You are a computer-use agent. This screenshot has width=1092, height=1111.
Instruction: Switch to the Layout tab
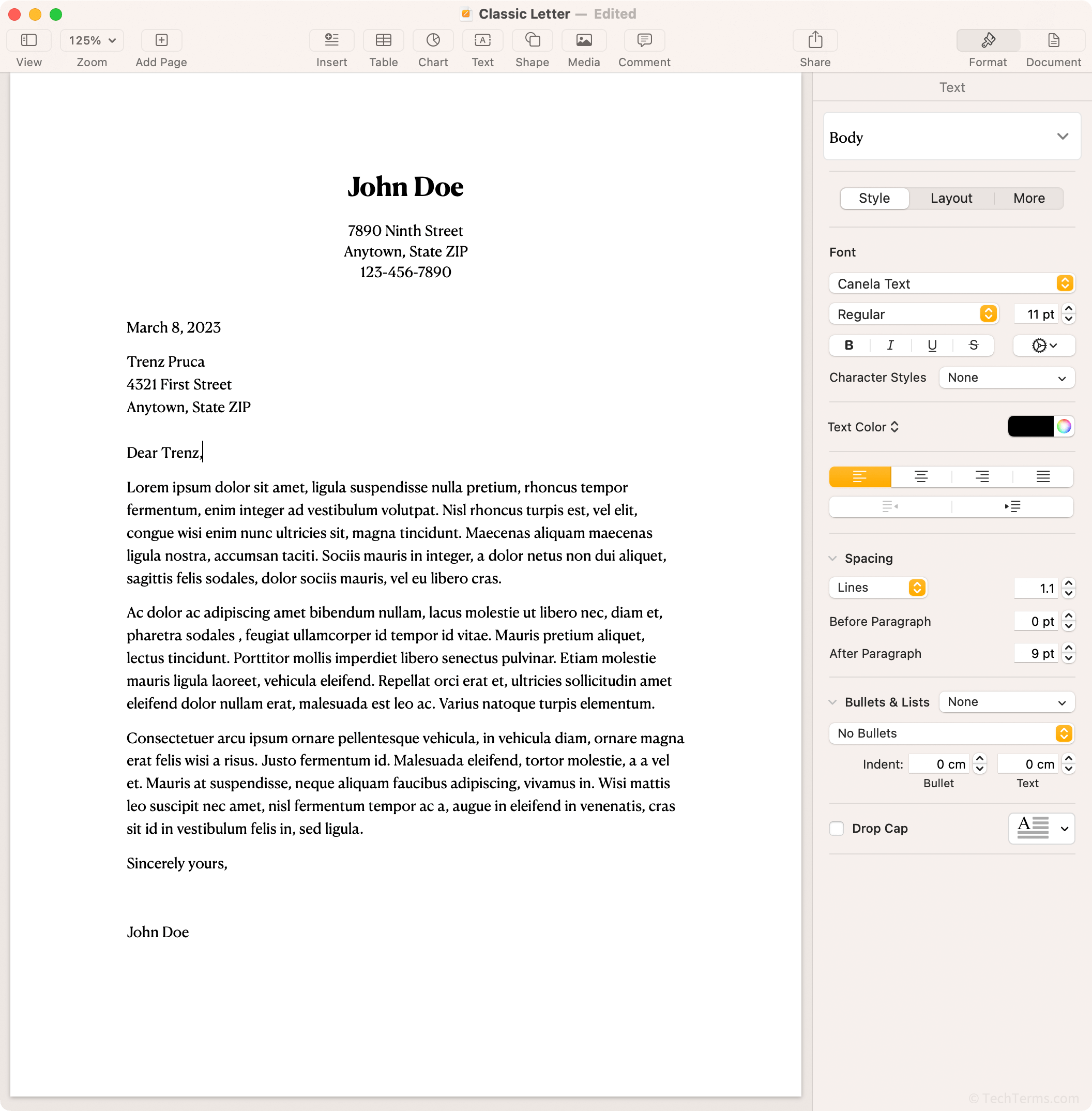tap(952, 198)
